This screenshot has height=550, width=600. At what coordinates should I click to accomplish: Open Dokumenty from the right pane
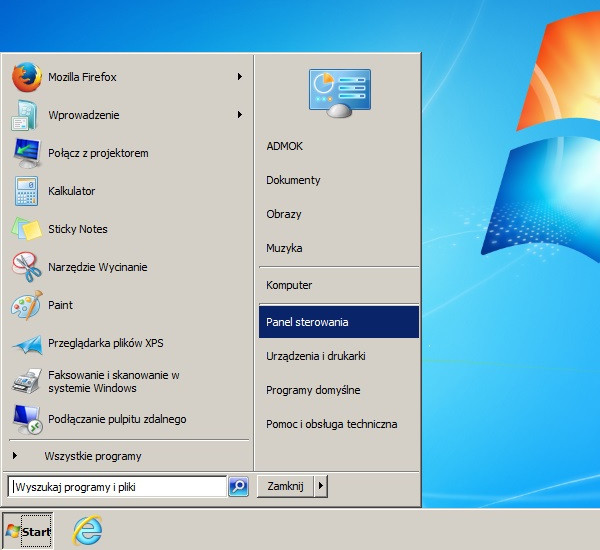[x=293, y=180]
